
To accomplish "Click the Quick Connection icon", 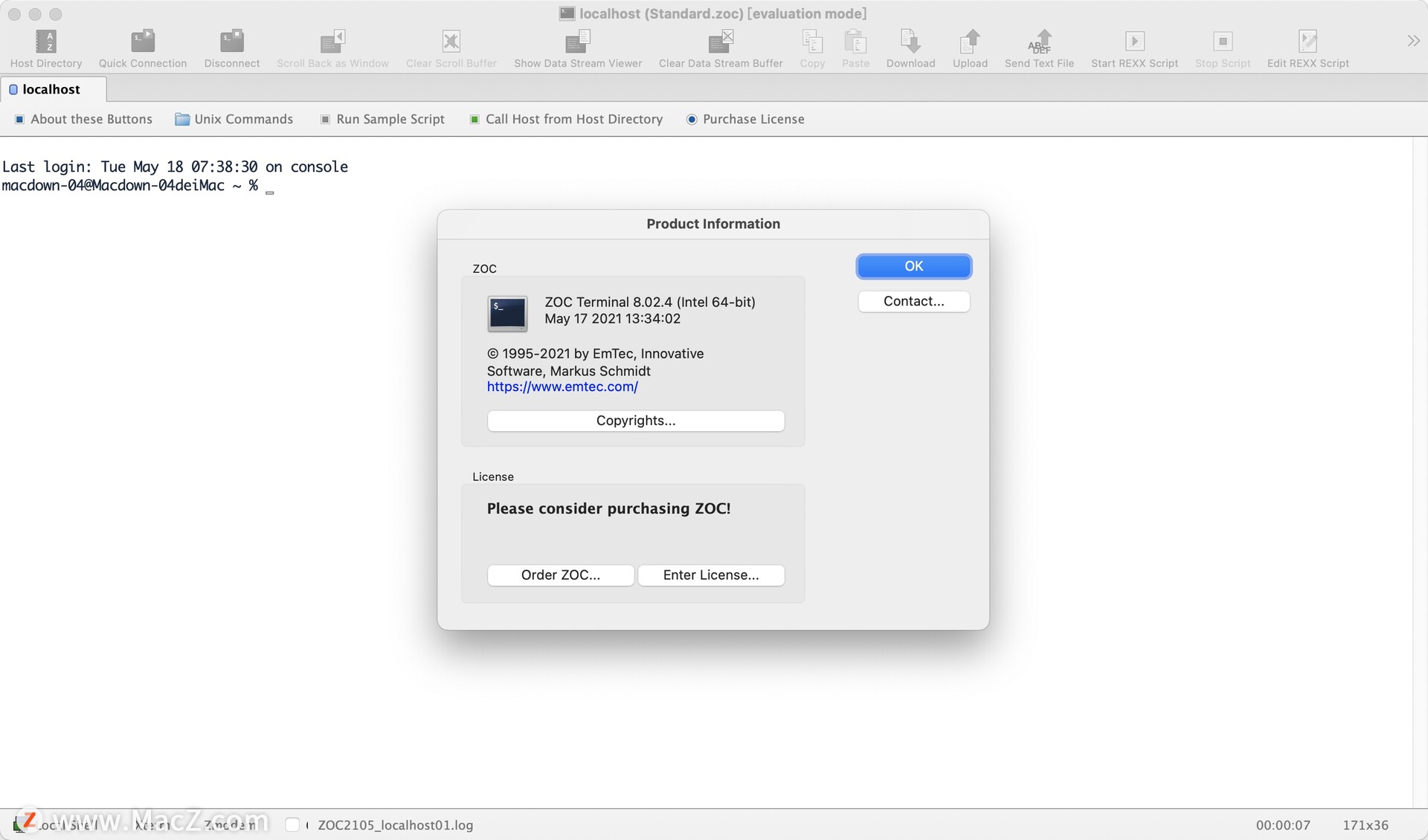I will (143, 49).
